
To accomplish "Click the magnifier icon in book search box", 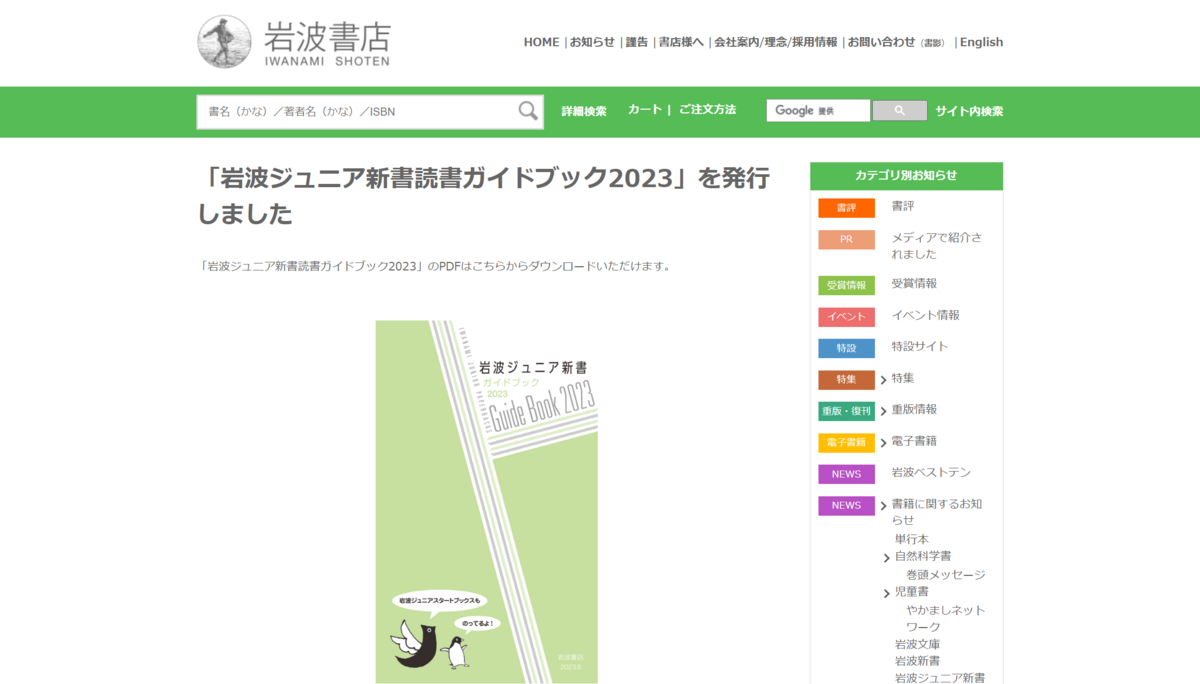I will [x=528, y=111].
